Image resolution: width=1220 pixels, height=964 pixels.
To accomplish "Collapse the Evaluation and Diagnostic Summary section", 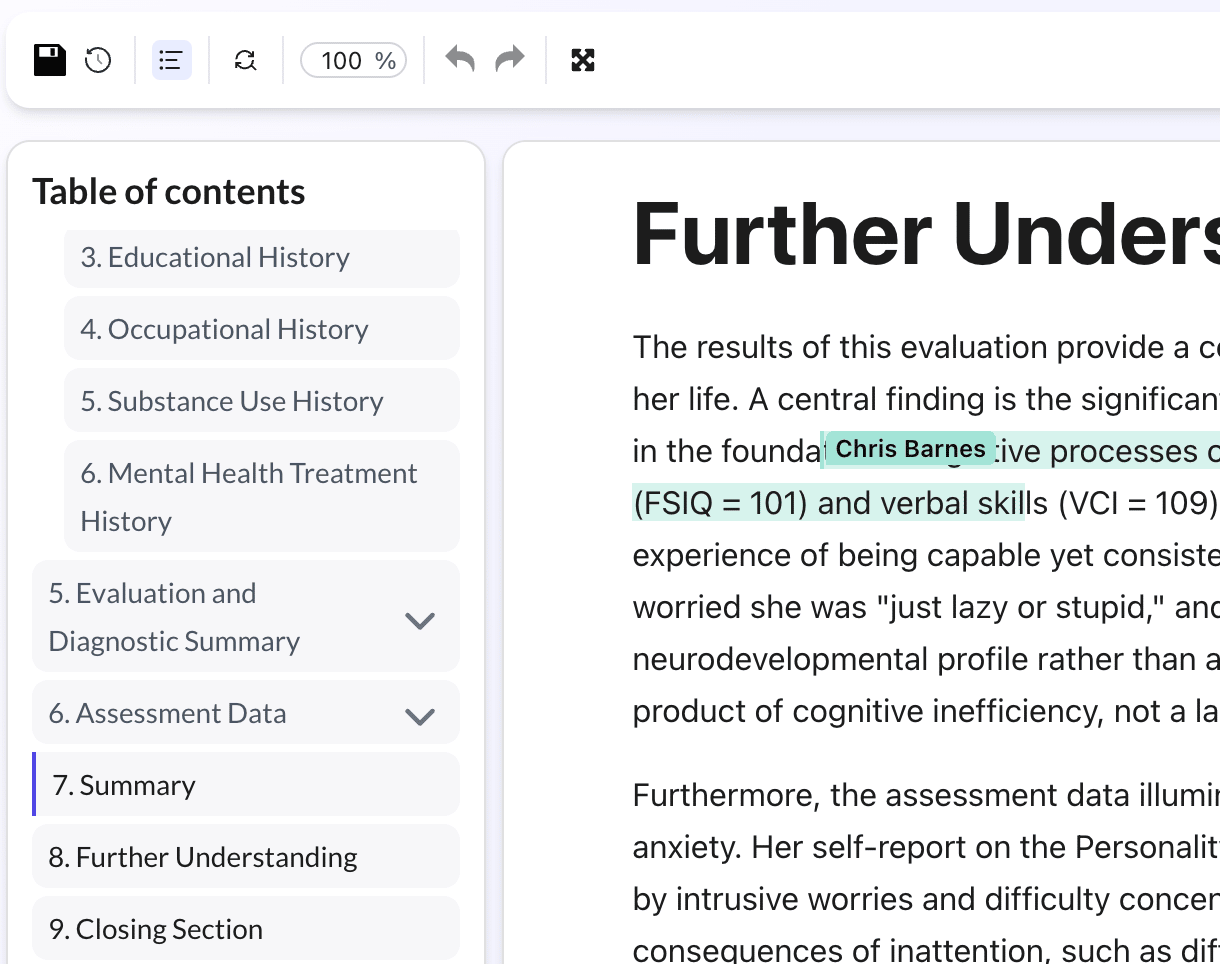I will (x=420, y=620).
